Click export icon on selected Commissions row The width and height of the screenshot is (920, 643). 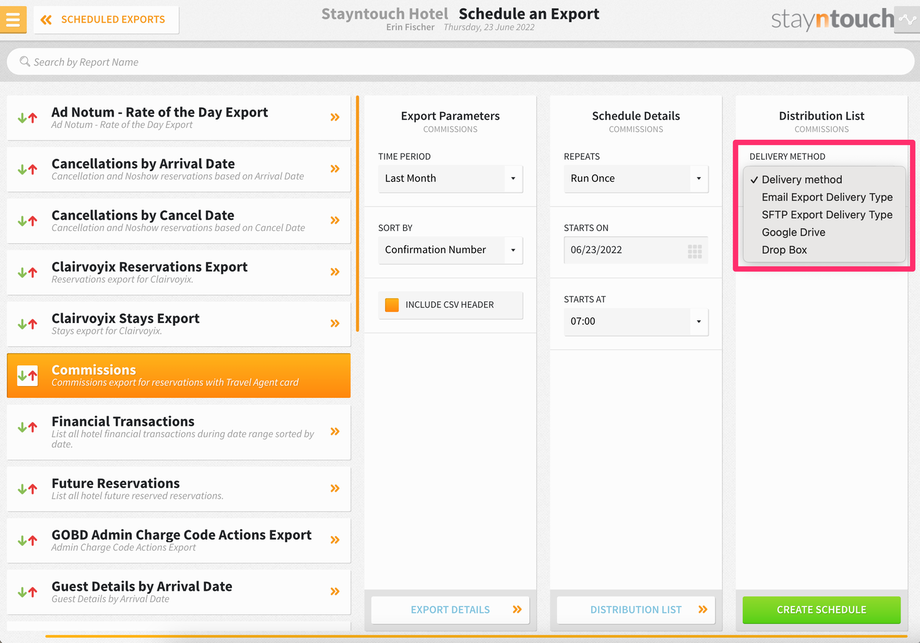(x=28, y=375)
